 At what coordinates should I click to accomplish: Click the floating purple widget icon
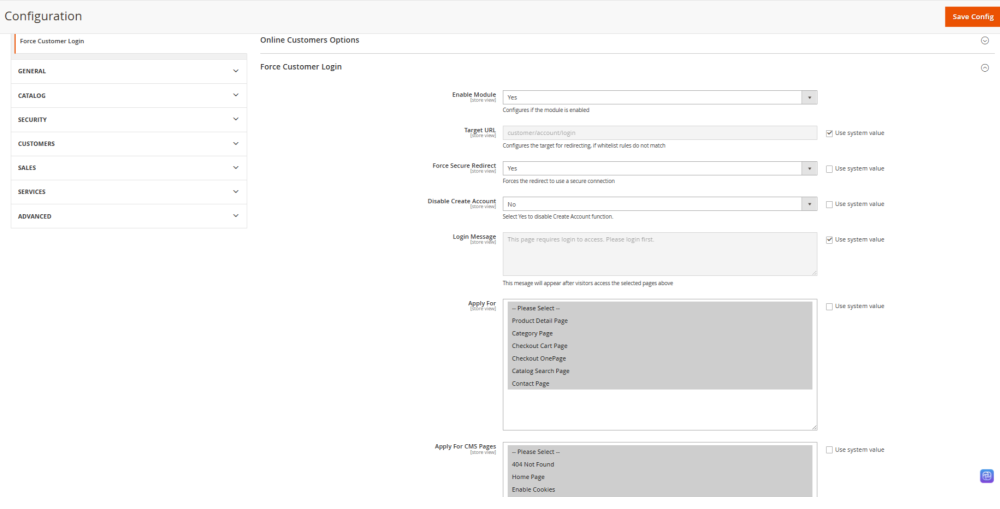coord(987,476)
